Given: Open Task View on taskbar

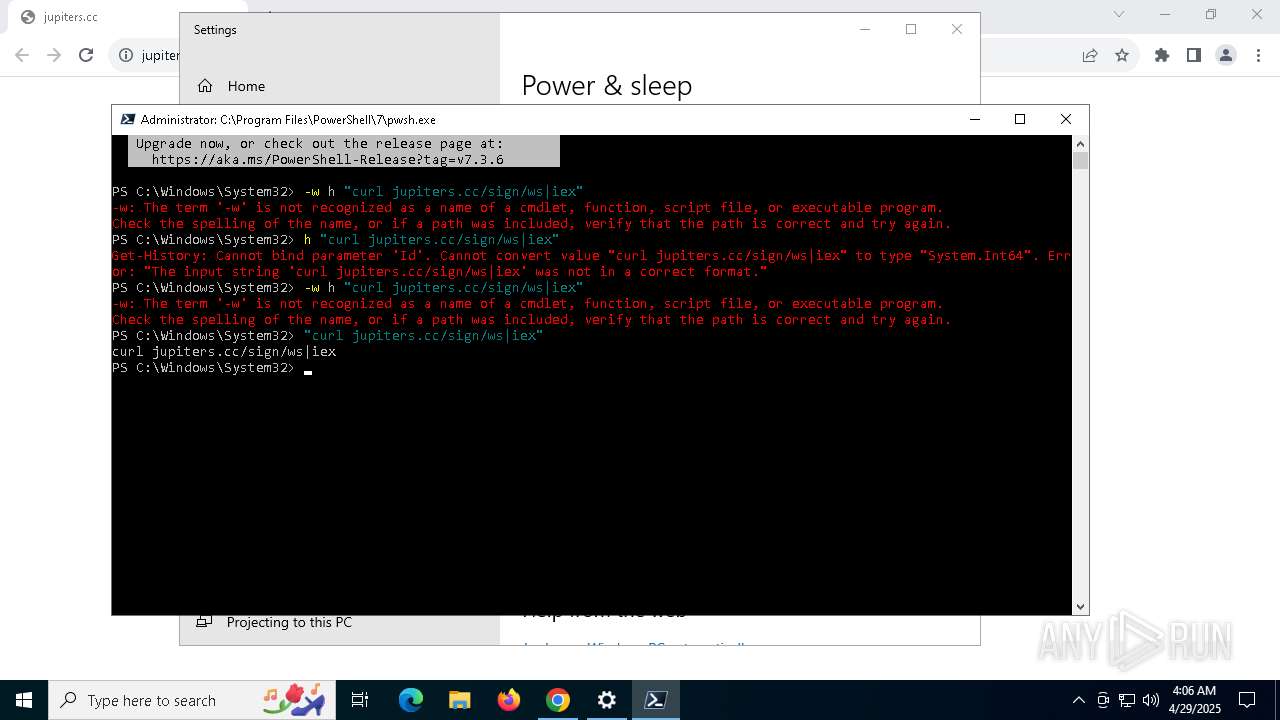Looking at the screenshot, I should point(360,700).
